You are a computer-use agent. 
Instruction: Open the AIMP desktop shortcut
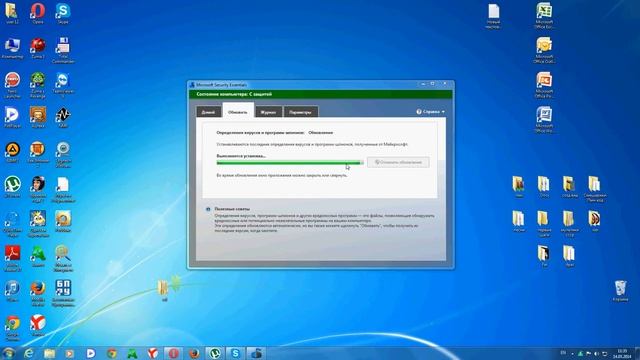pyautogui.click(x=12, y=152)
